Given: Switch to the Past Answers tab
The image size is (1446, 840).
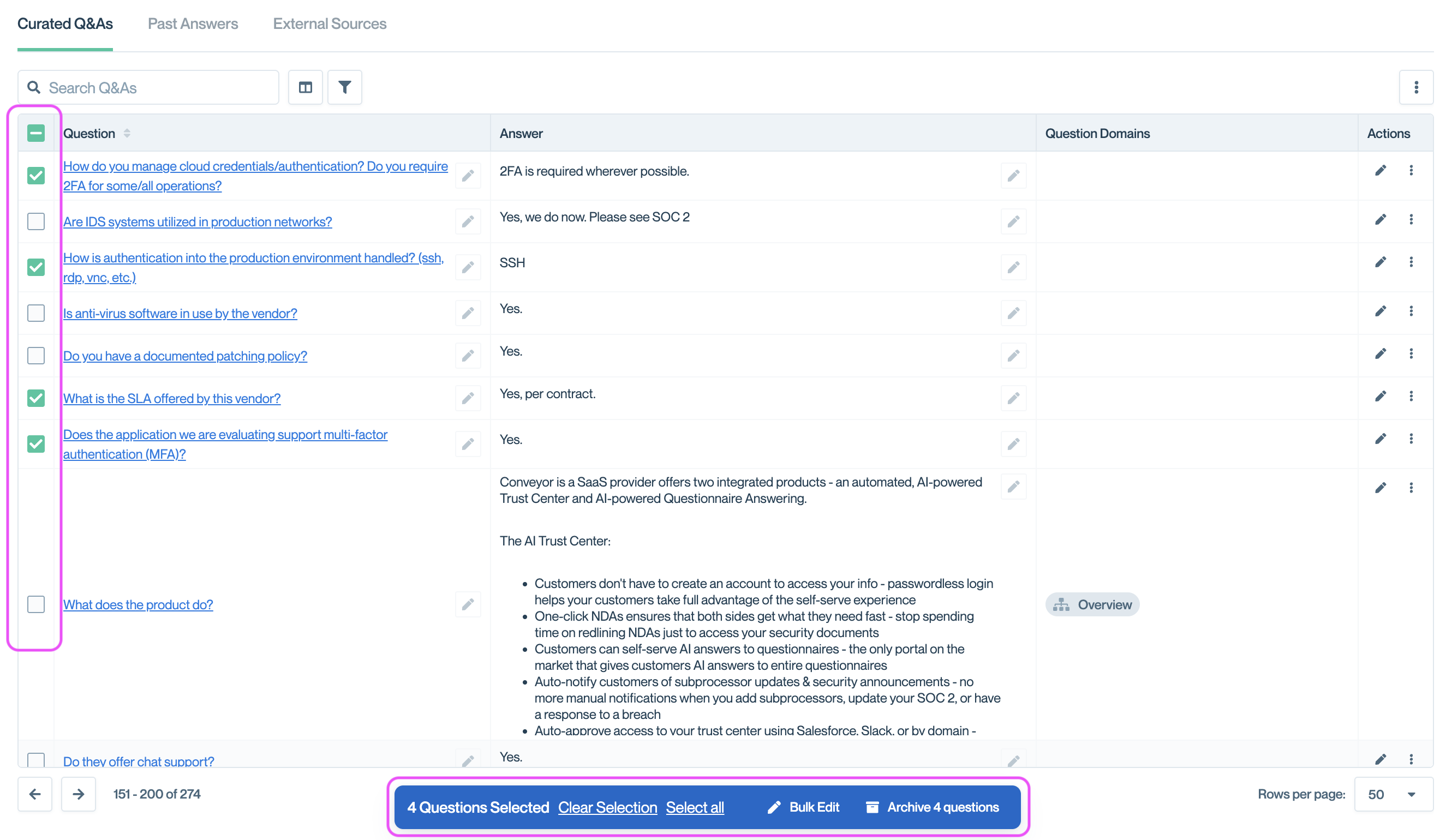Looking at the screenshot, I should (193, 23).
